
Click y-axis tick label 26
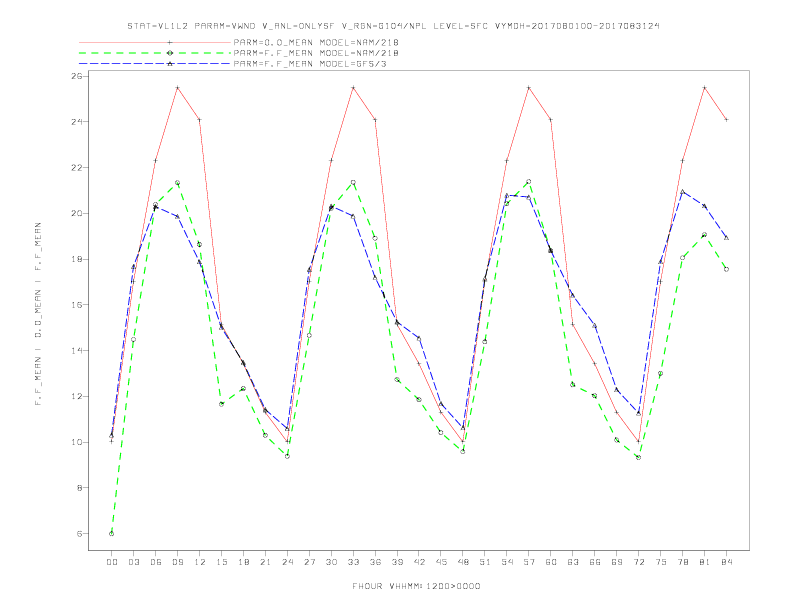(77, 76)
